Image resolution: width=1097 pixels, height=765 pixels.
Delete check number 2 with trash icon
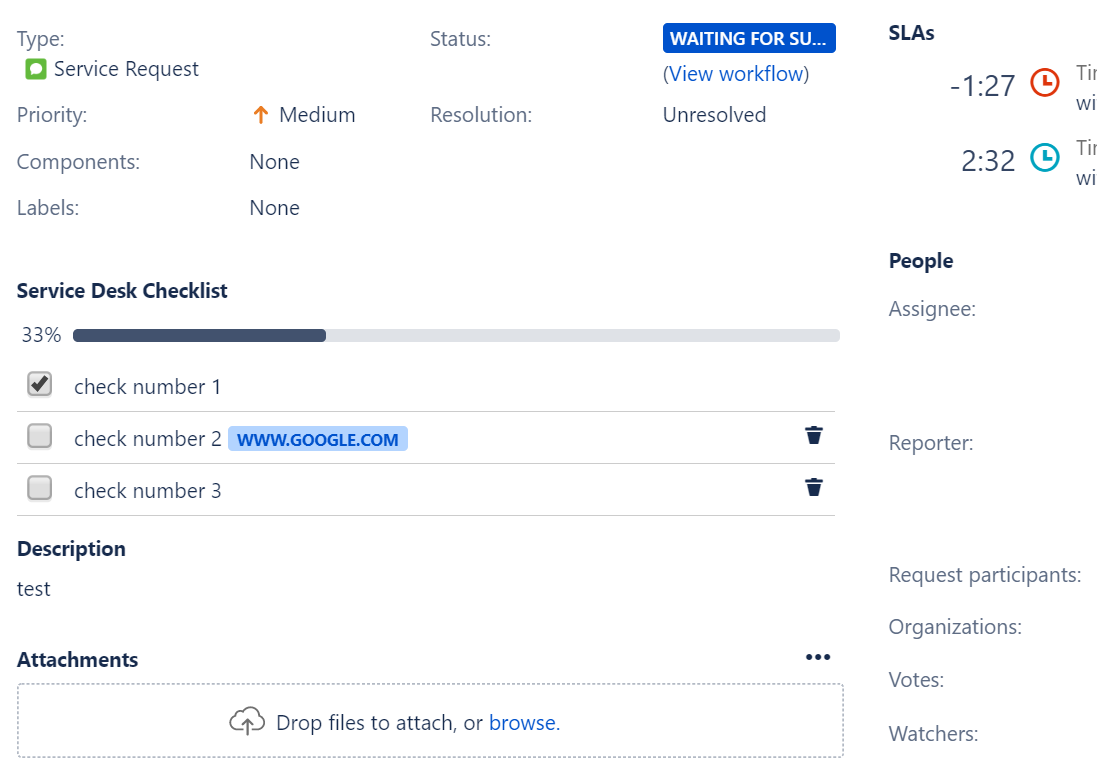(814, 435)
